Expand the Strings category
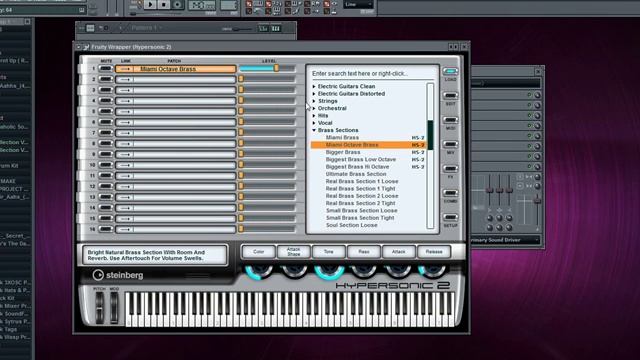The height and width of the screenshot is (360, 640). pos(314,101)
